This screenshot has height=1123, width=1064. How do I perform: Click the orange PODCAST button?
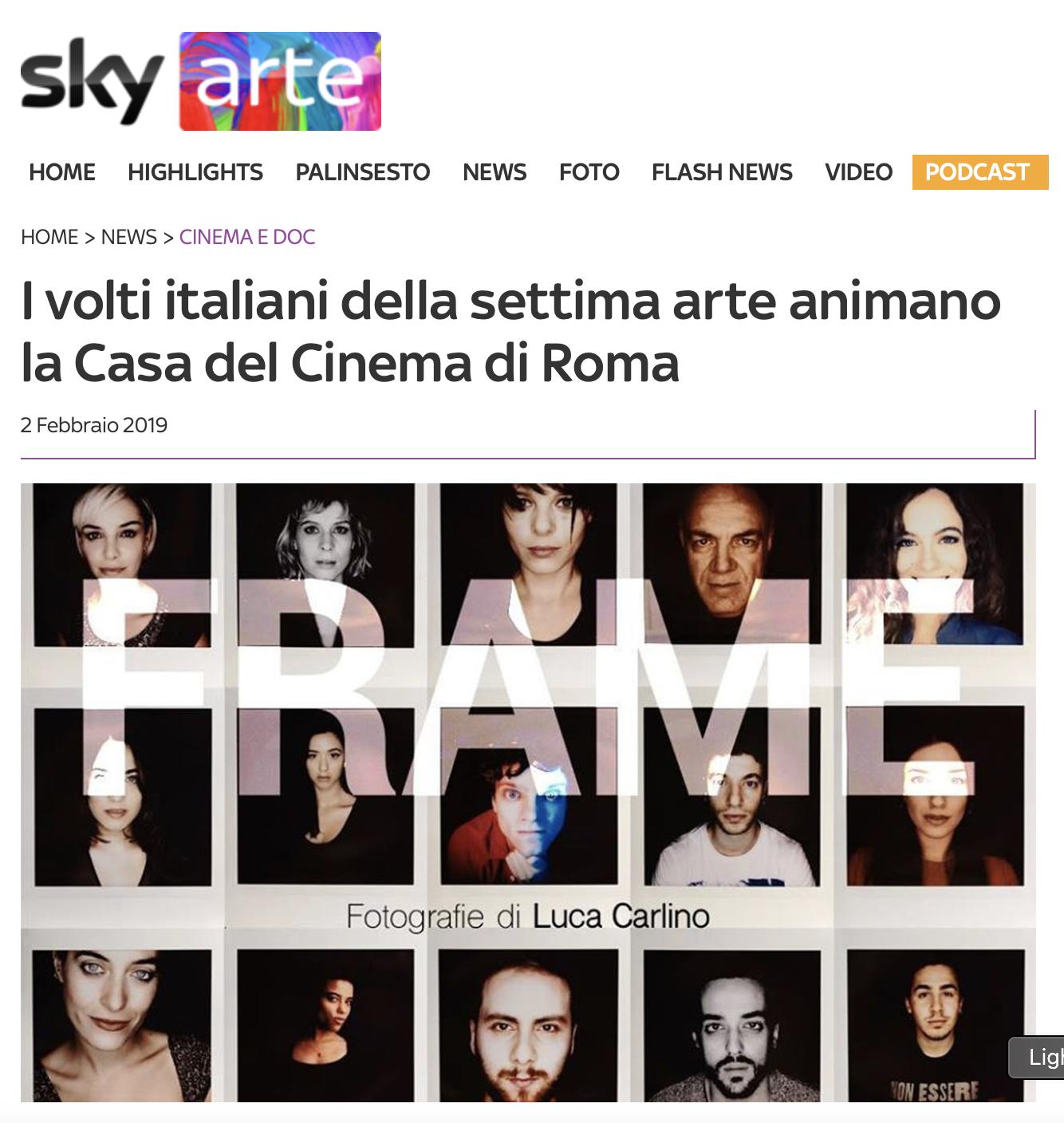click(980, 172)
